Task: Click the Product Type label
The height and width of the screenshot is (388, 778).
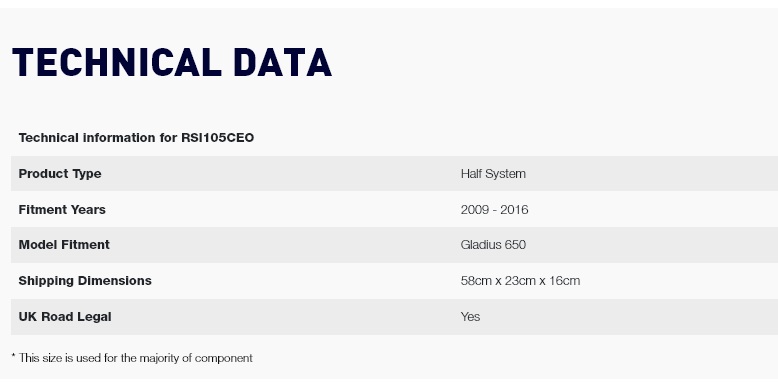Action: (60, 174)
